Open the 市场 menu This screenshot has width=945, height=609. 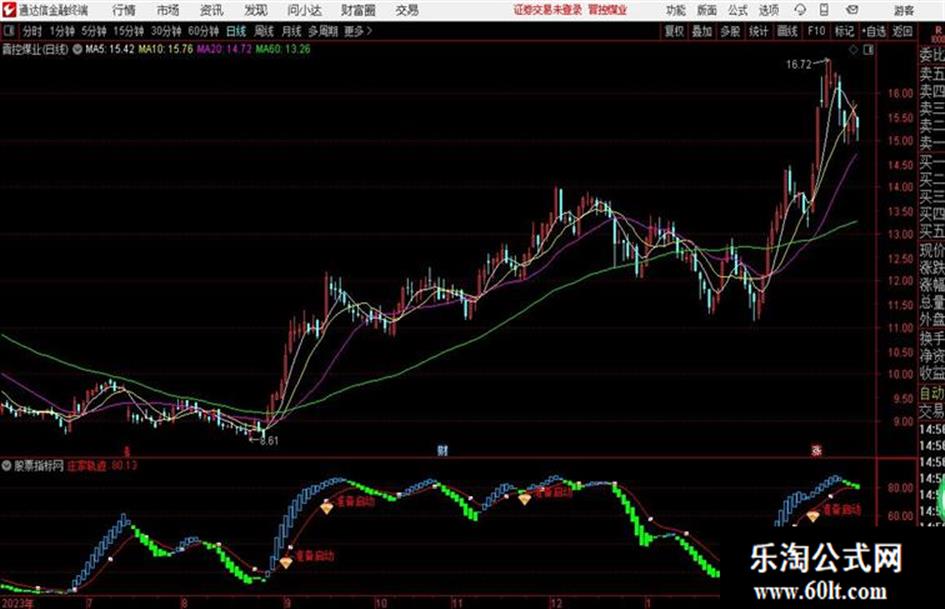point(168,10)
